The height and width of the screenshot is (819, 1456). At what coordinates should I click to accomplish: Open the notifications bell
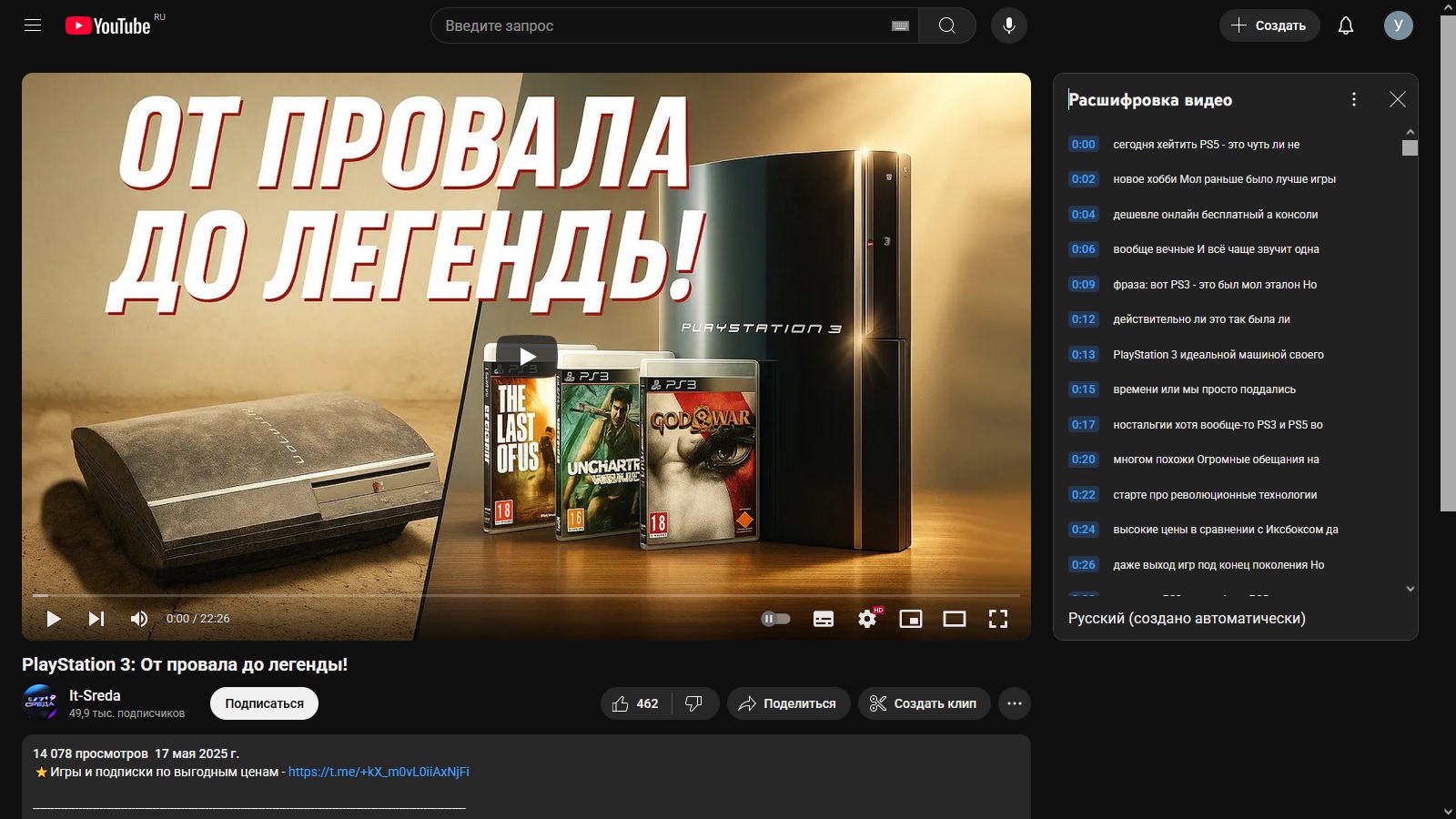point(1346,25)
